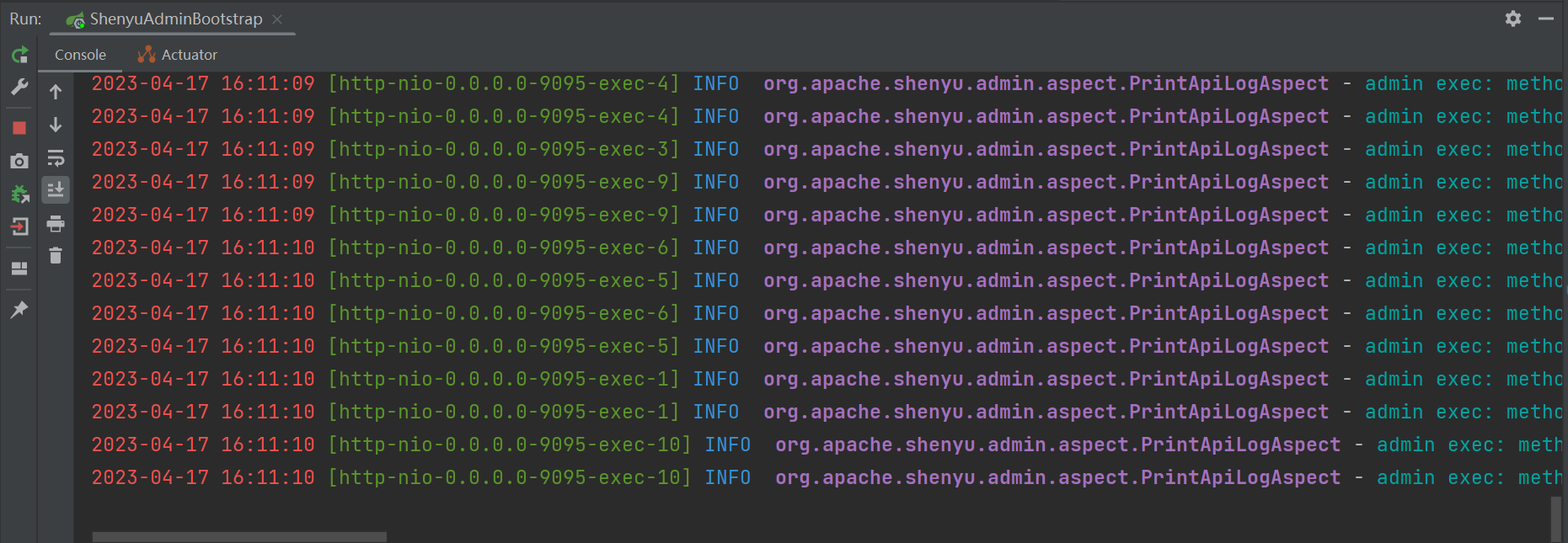Click the bug icon to update running application
Image resolution: width=1568 pixels, height=543 pixels.
click(19, 194)
